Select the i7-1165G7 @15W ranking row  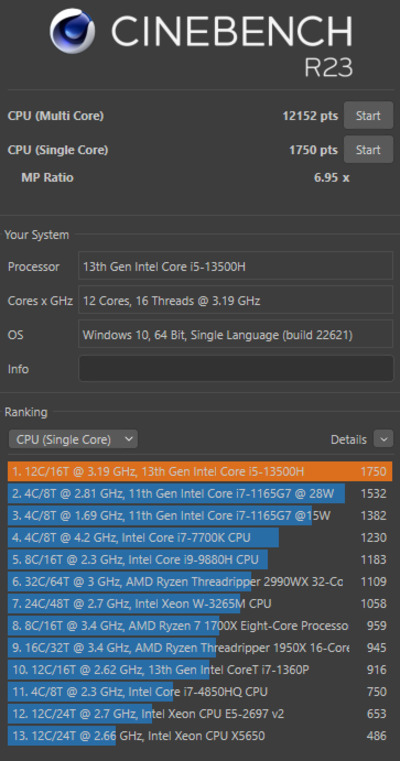[x=200, y=515]
